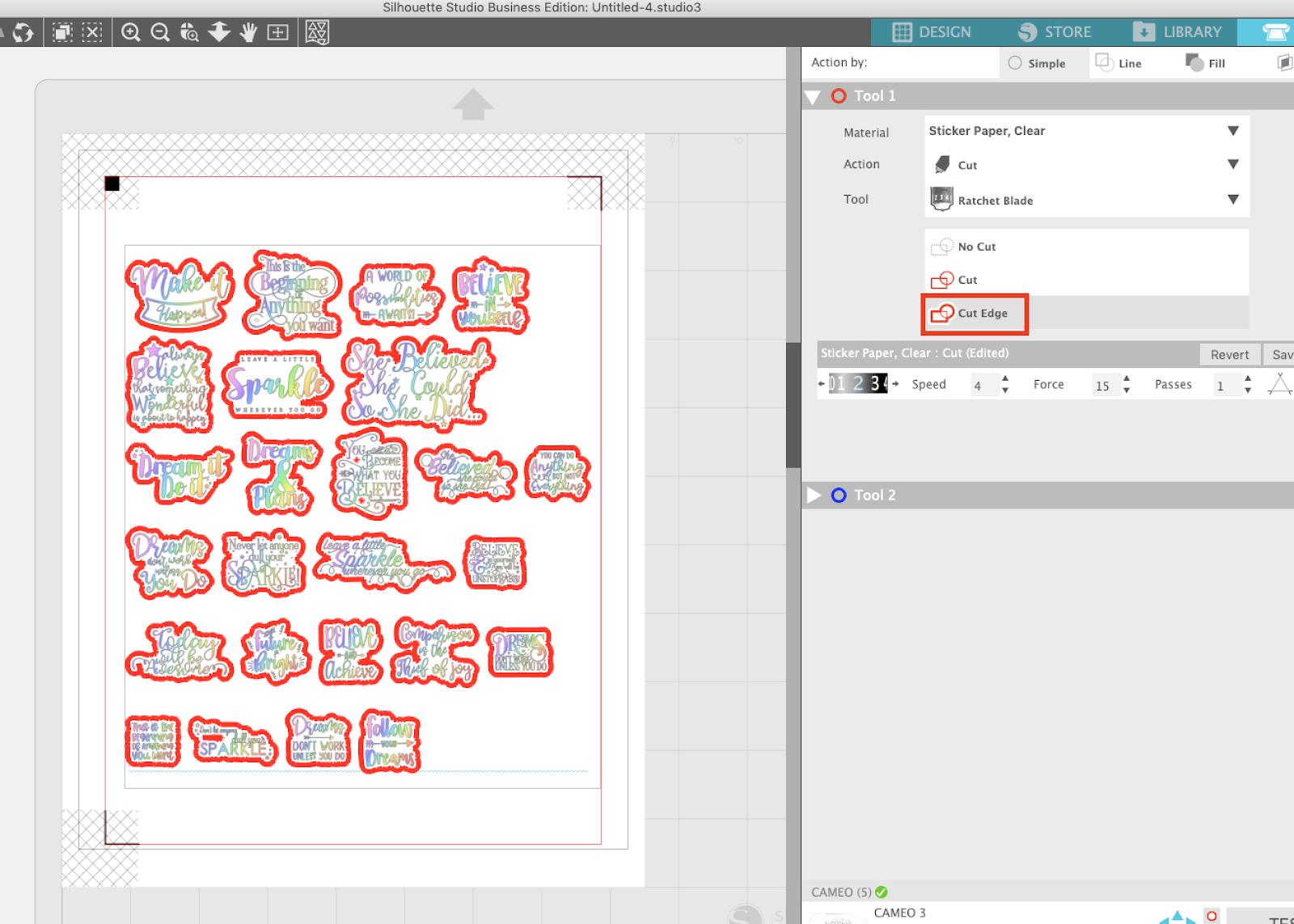1294x924 pixels.
Task: Click the Revert button
Action: (1229, 354)
